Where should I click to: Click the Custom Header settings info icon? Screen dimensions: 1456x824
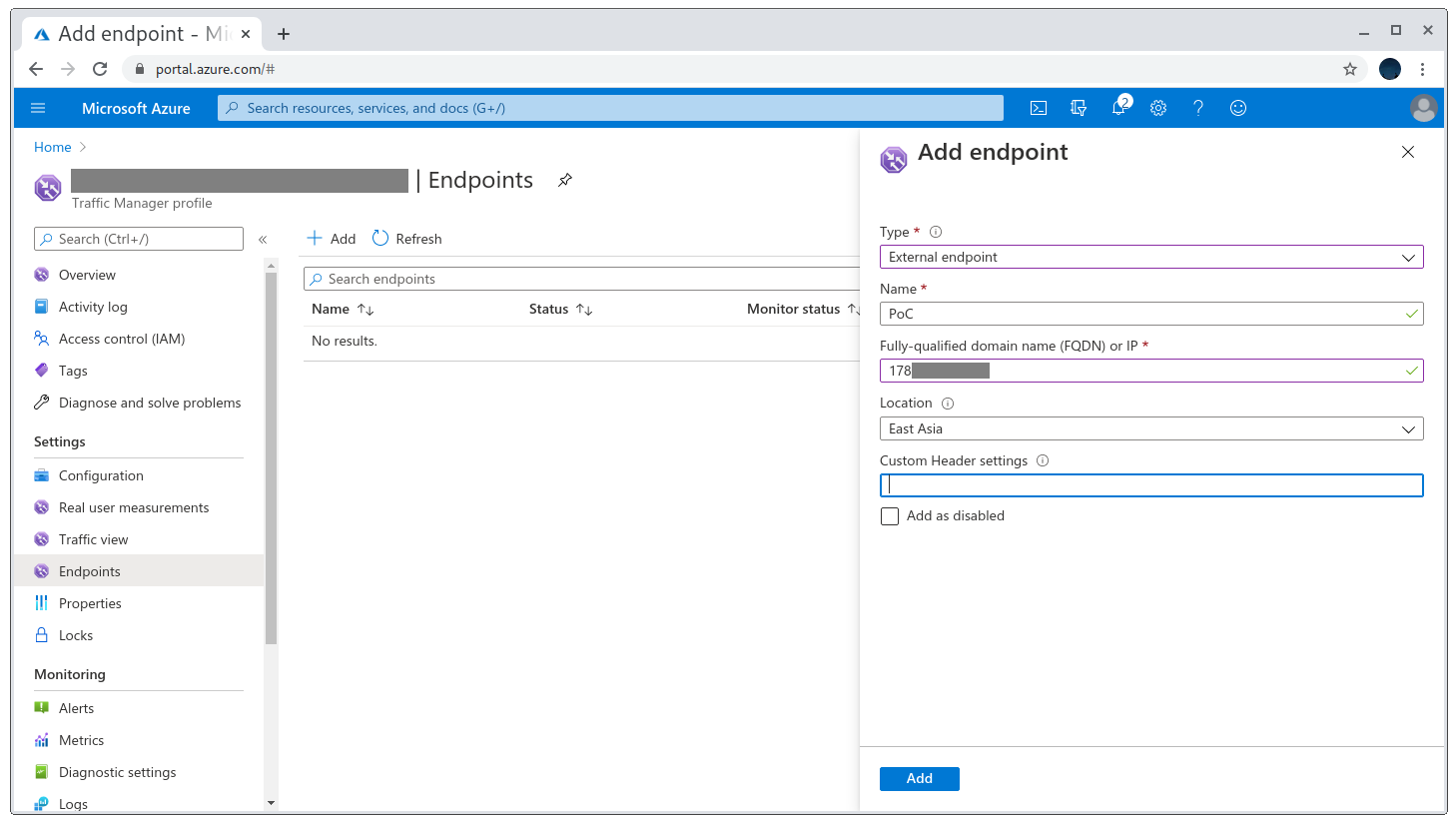1043,460
